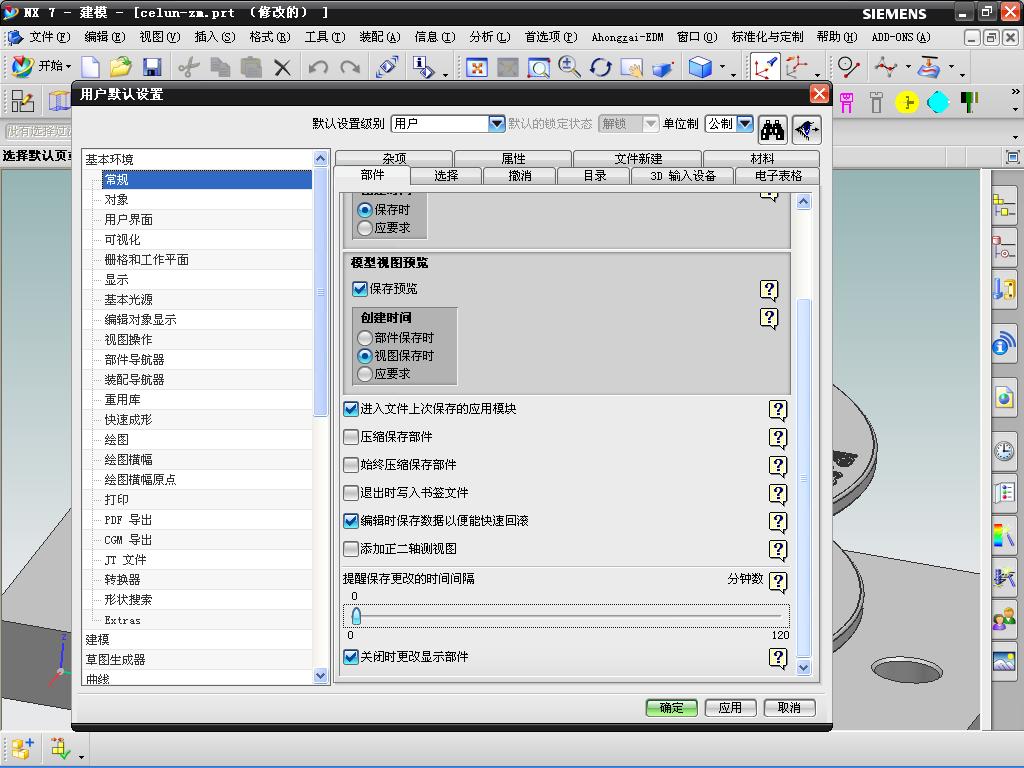Switch to the 文件新建 tab
Viewport: 1024px width, 768px height.
637,158
